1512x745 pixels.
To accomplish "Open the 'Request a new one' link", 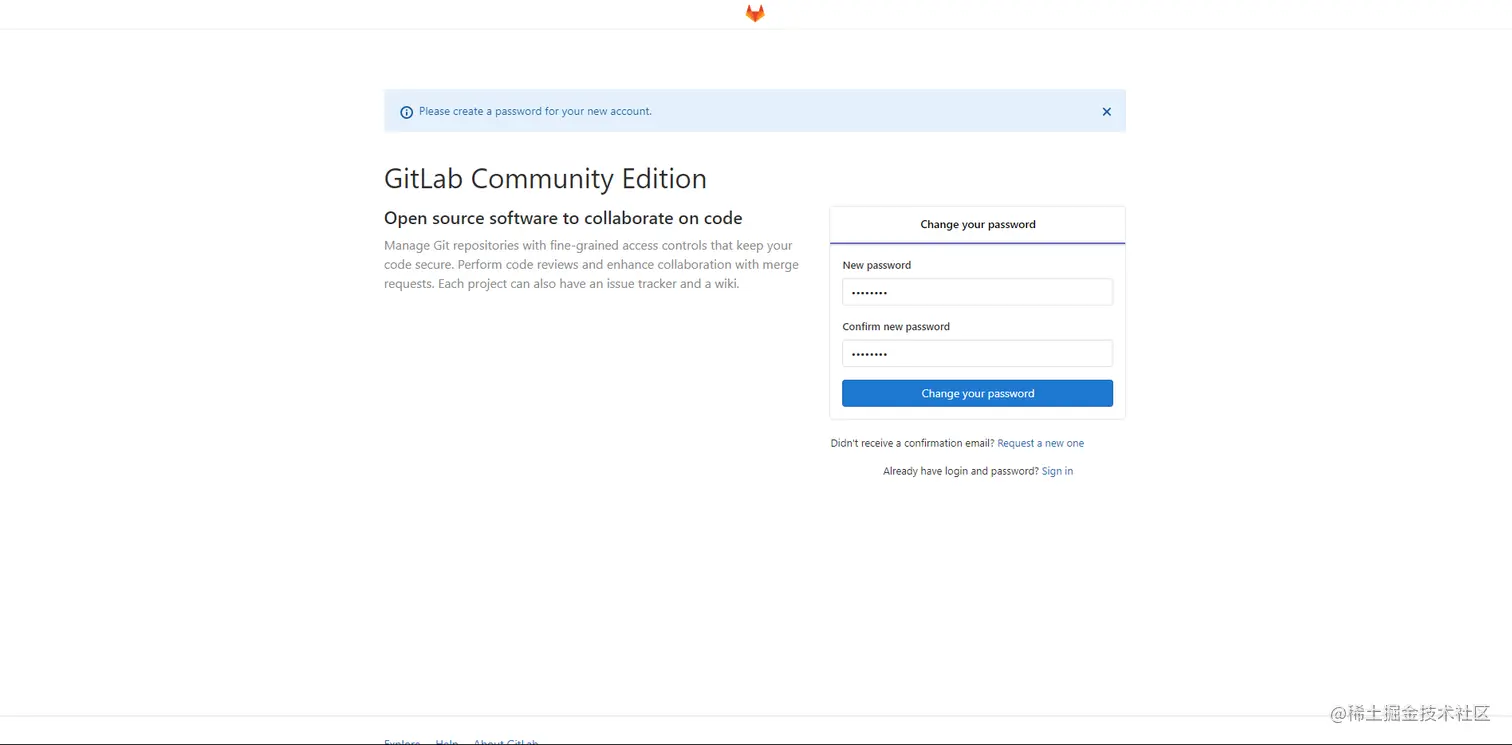I will (x=1040, y=443).
